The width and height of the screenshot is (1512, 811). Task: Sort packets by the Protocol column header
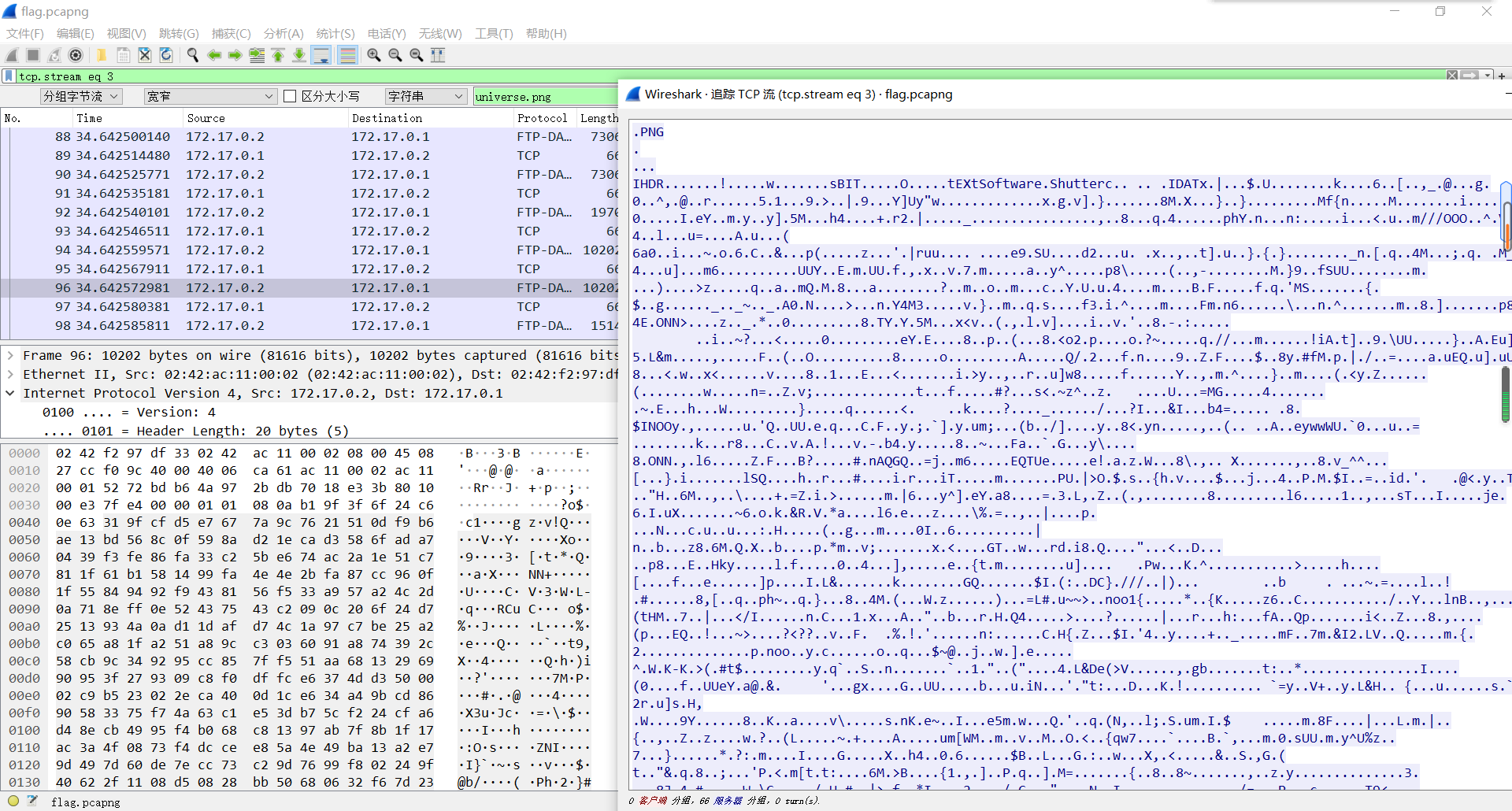(542, 118)
